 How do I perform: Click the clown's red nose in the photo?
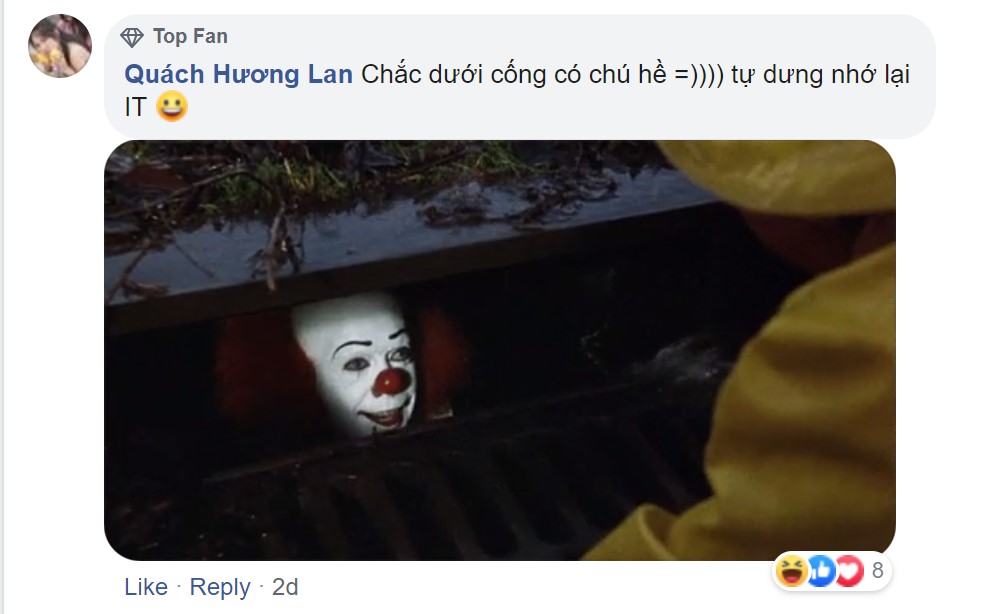(x=391, y=382)
